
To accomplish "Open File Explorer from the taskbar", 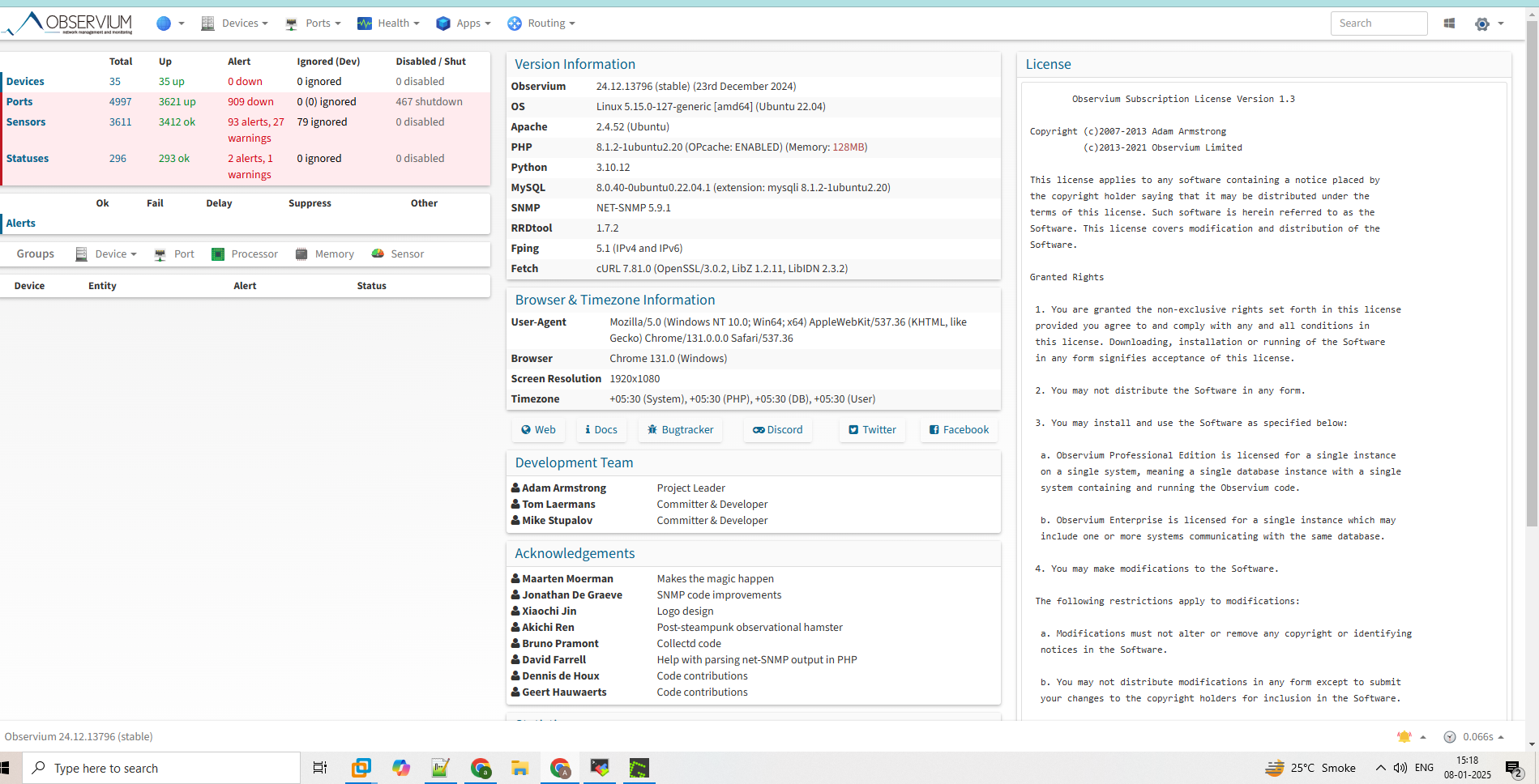I will (x=520, y=768).
